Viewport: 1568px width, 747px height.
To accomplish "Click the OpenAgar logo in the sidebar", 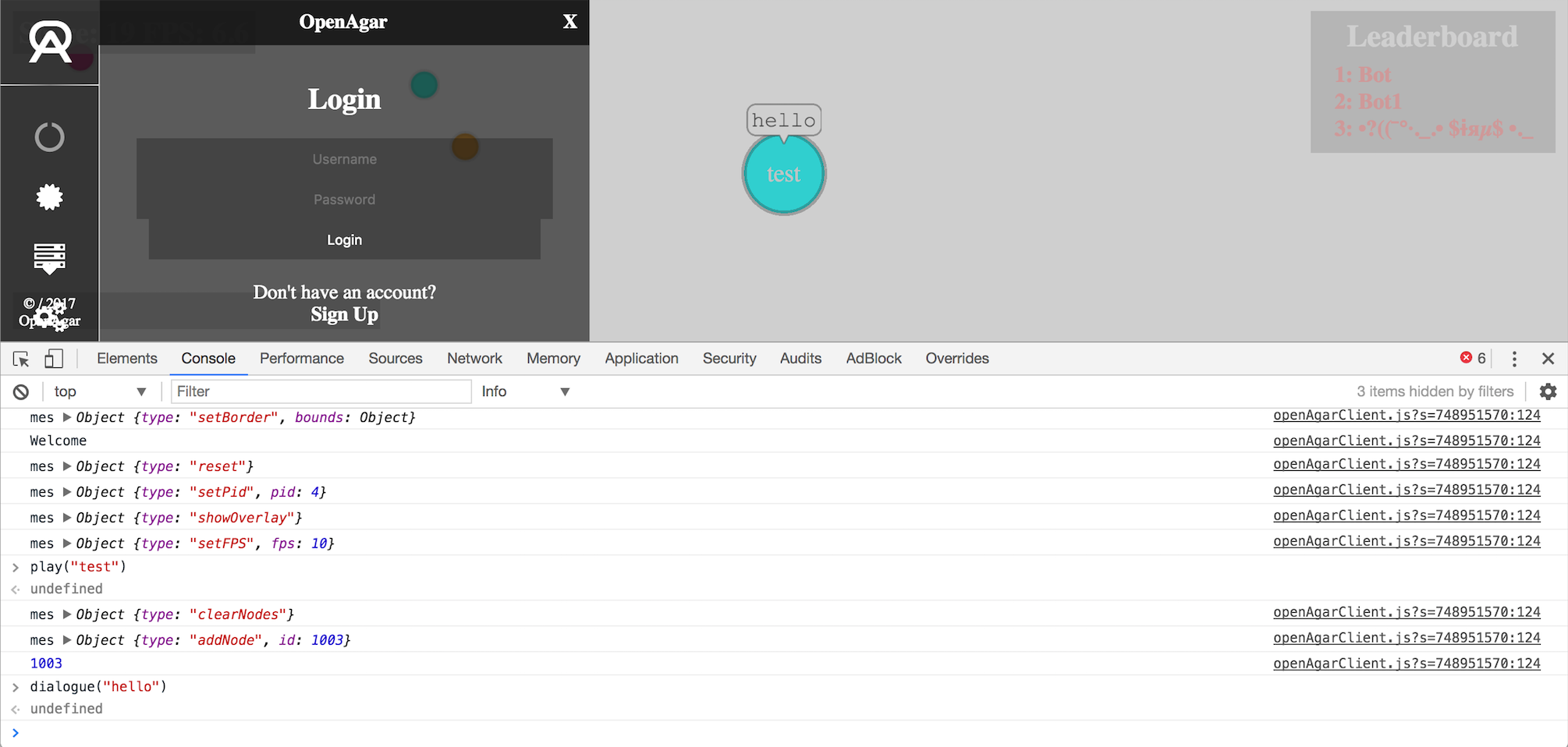I will point(48,42).
